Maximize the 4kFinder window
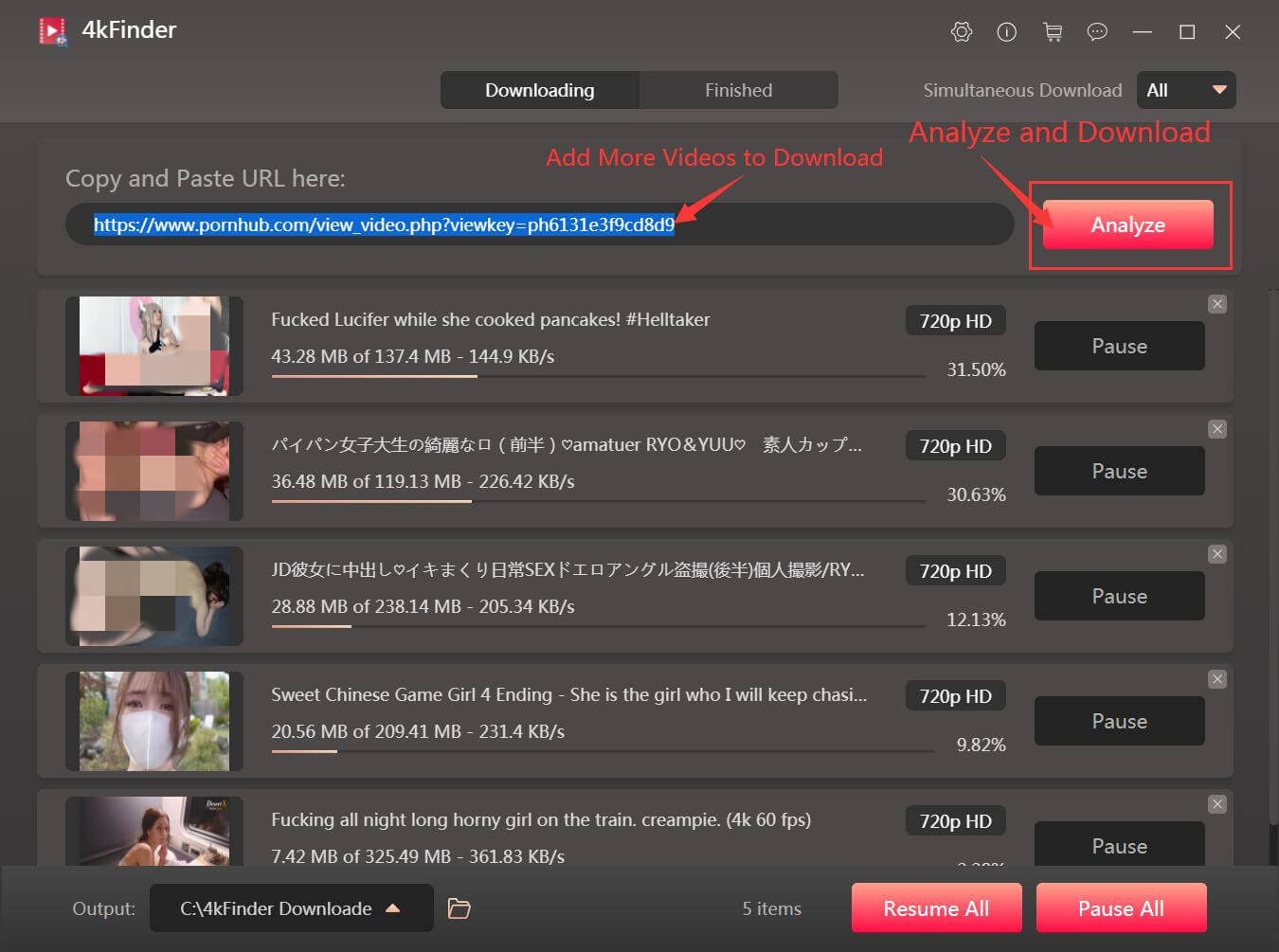The width and height of the screenshot is (1279, 952). click(x=1187, y=32)
